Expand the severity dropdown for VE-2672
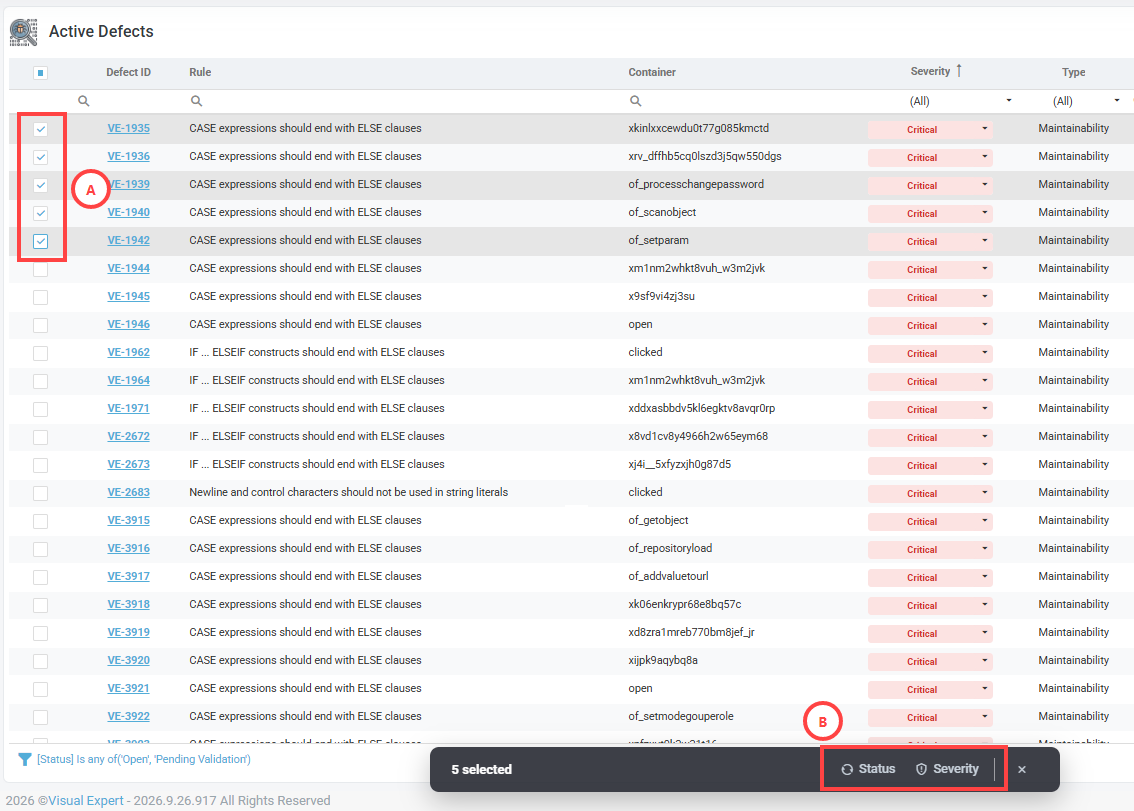This screenshot has height=811, width=1134. [x=984, y=437]
